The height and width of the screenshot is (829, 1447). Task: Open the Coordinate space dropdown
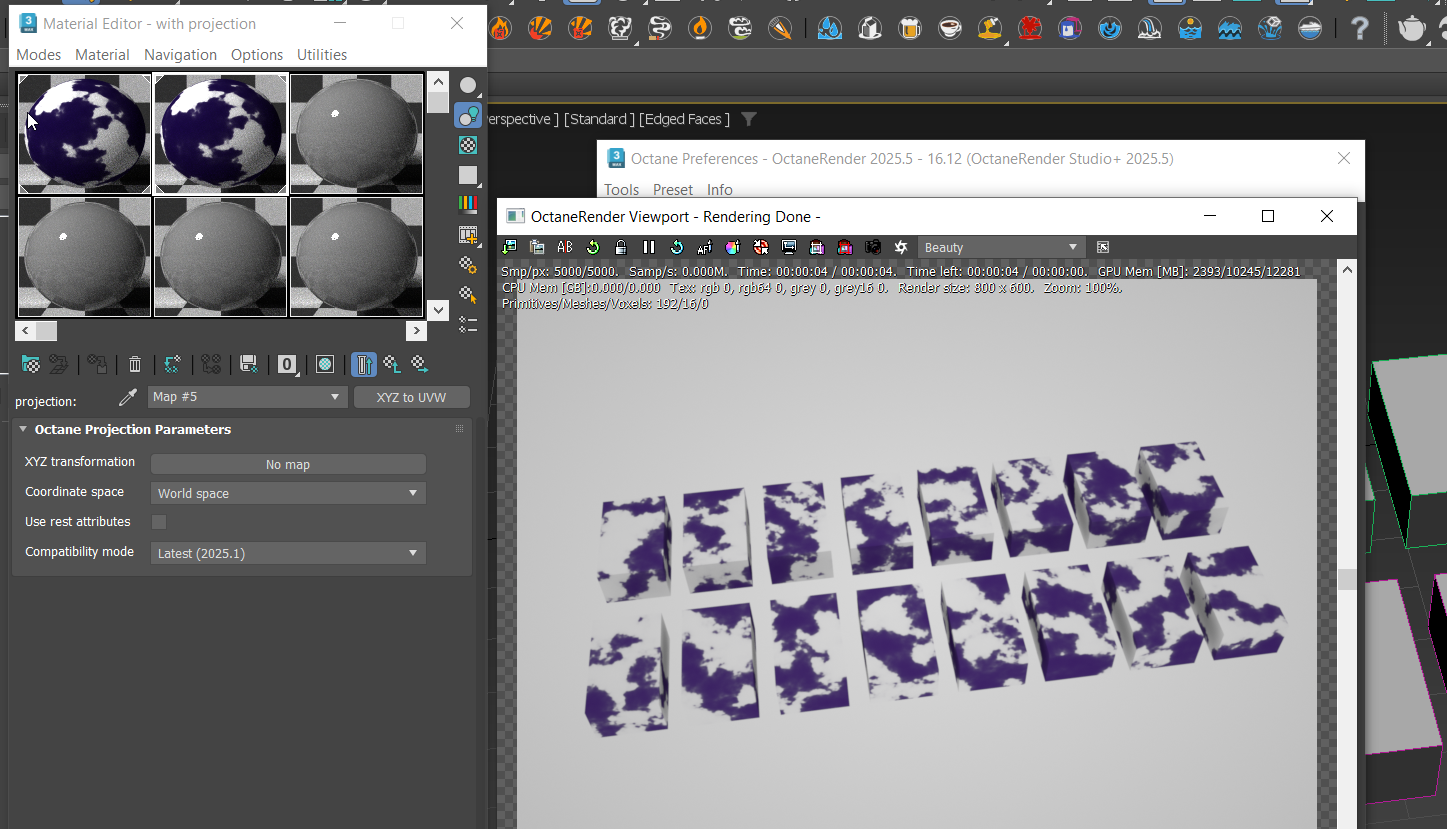(288, 493)
